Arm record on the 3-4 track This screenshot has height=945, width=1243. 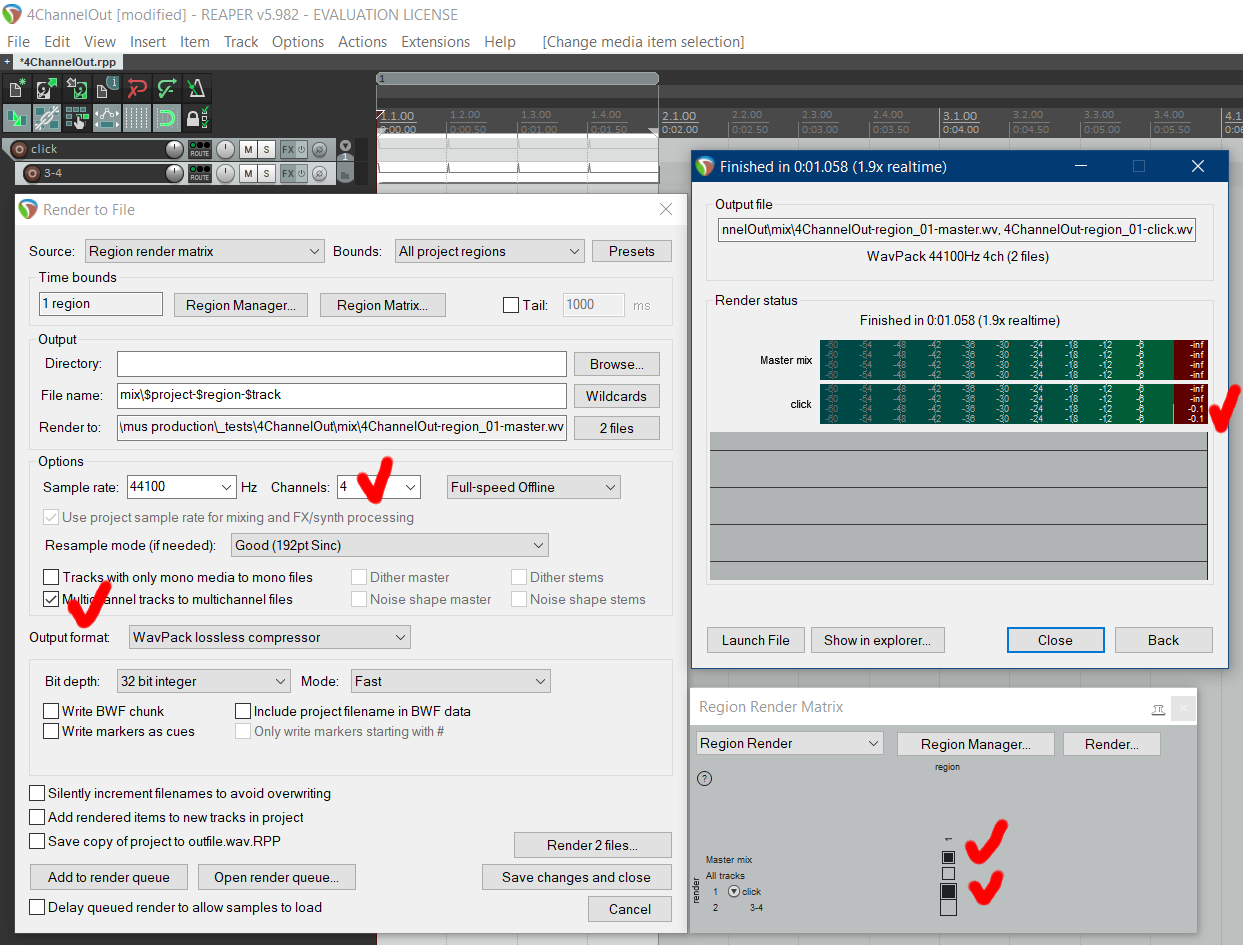(32, 174)
